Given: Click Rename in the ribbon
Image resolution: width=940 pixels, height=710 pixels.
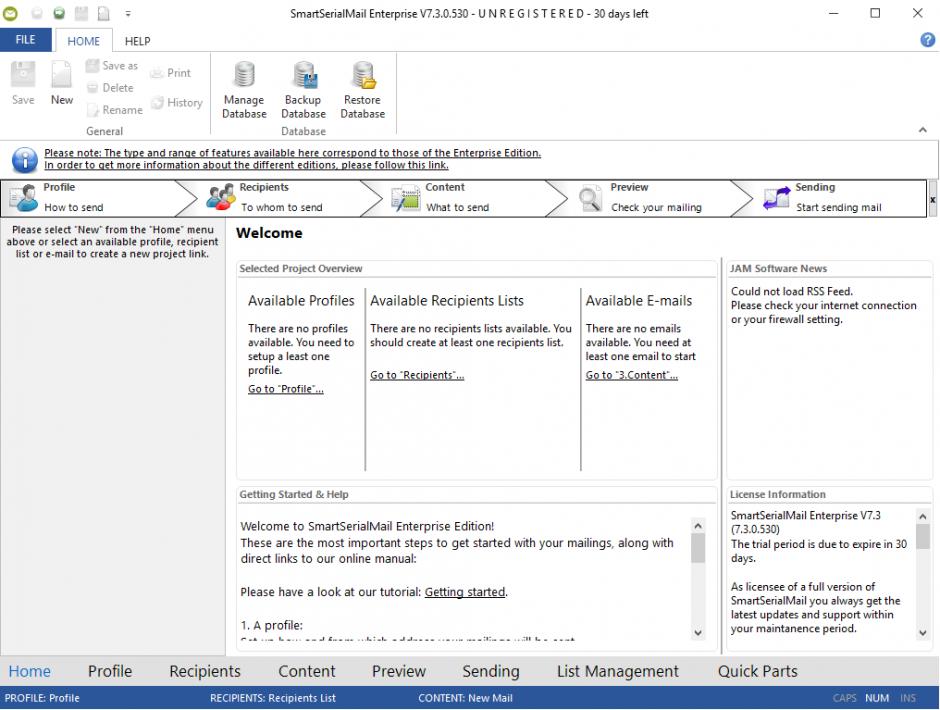Looking at the screenshot, I should click(x=115, y=110).
